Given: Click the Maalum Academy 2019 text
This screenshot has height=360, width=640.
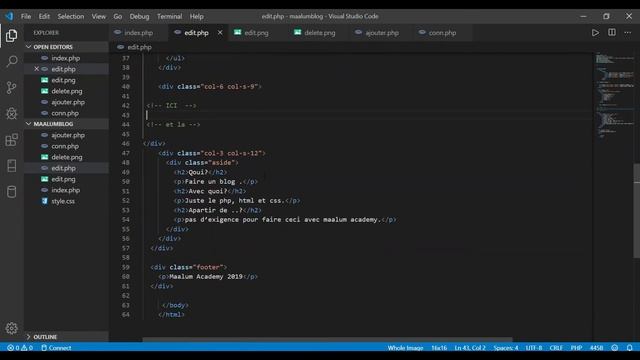Looking at the screenshot, I should 206,277.
